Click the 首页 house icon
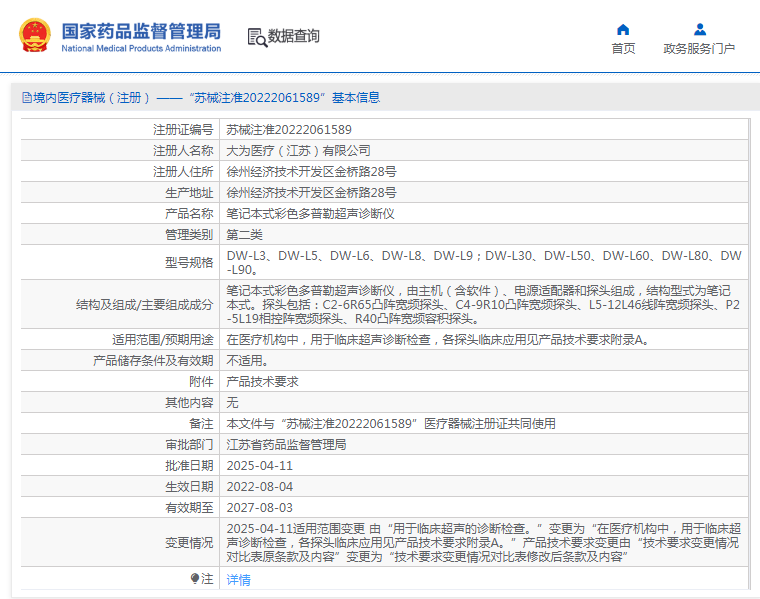The width and height of the screenshot is (760, 599). coord(623,30)
